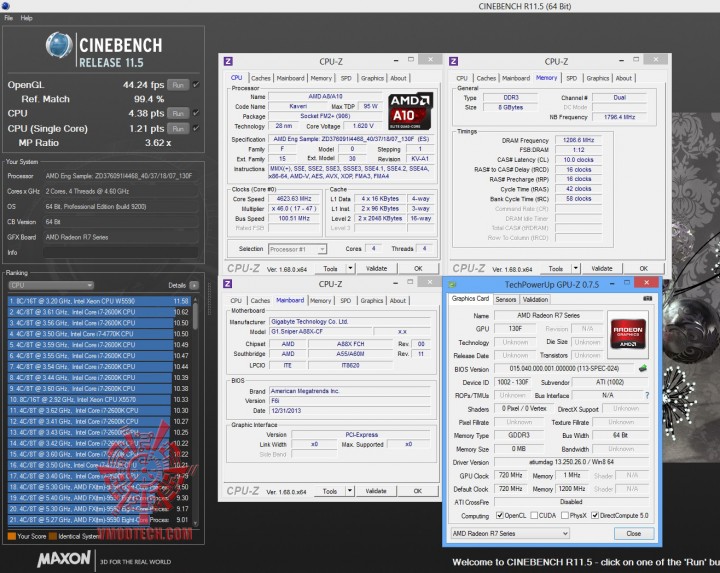Open the Ranking CPU dropdown
This screenshot has width=720, height=573.
51,285
